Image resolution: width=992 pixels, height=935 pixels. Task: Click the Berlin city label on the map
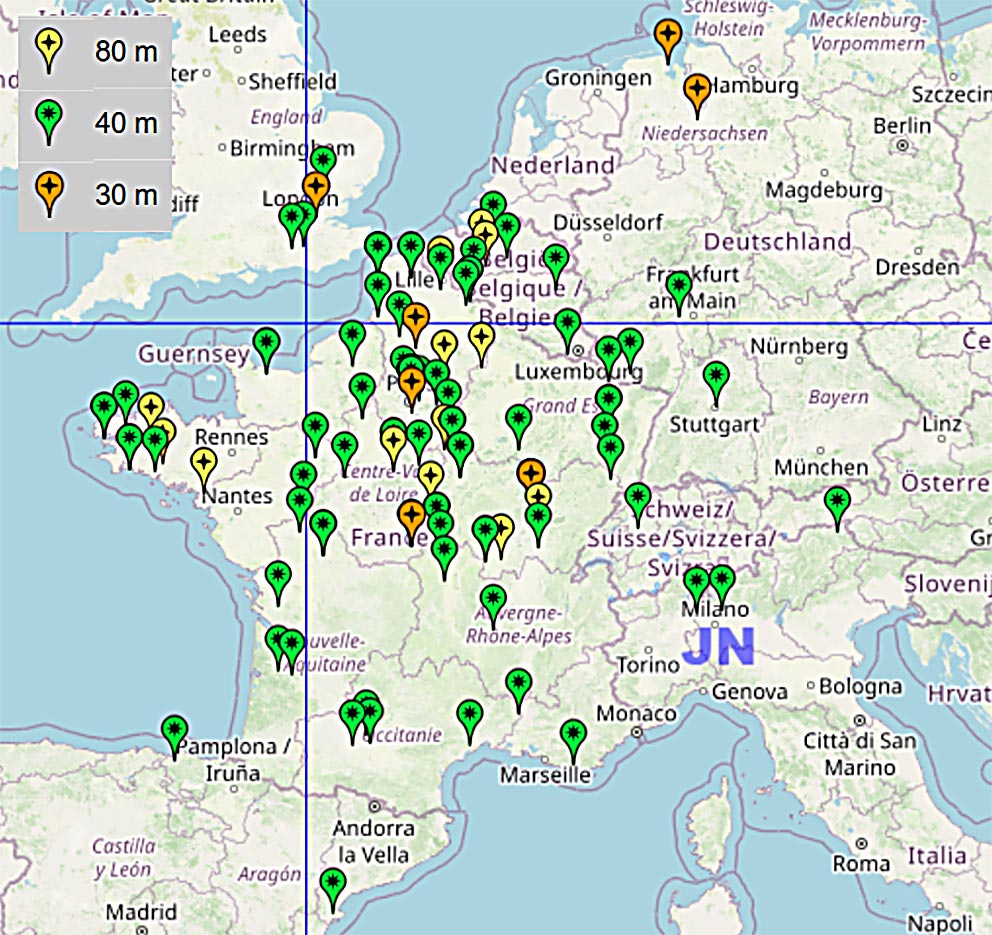click(901, 126)
